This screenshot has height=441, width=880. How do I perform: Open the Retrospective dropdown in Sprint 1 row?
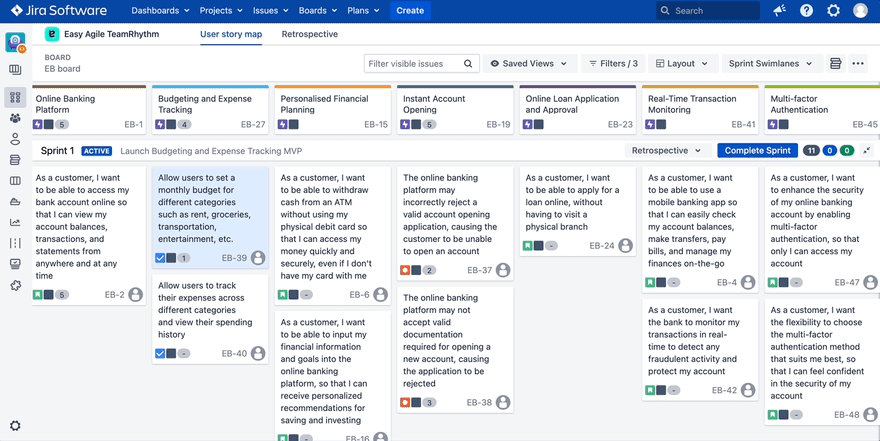[x=667, y=150]
